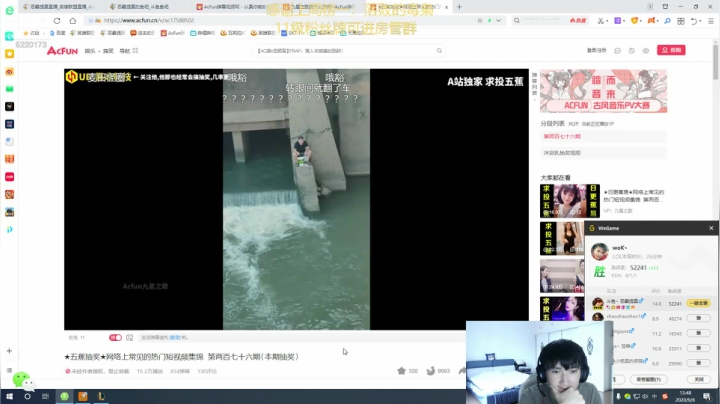The image size is (720, 404).
Task: Switch to the third AcFun browser tab
Action: click(234, 7)
